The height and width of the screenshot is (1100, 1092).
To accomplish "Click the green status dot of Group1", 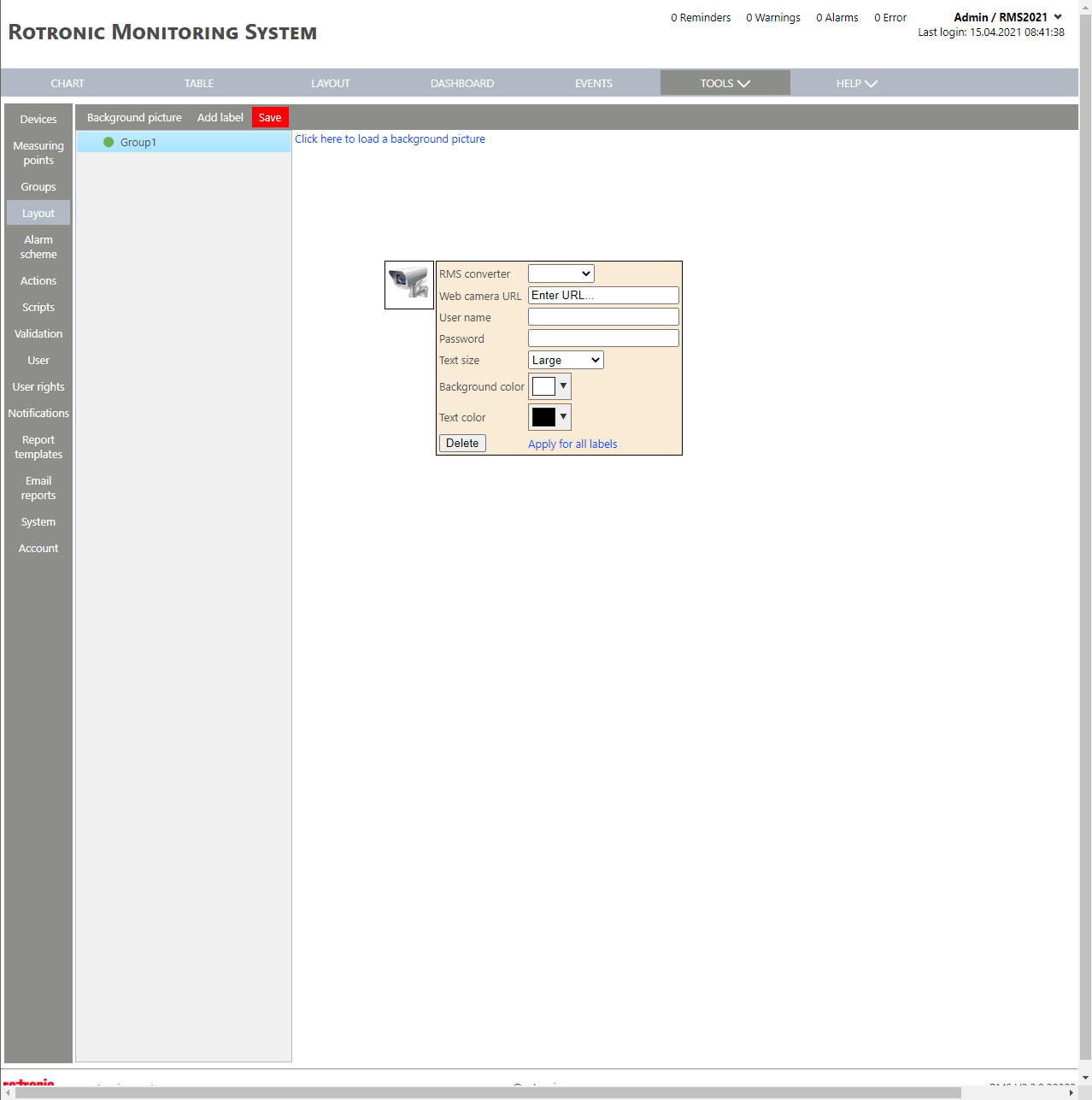I will click(109, 142).
